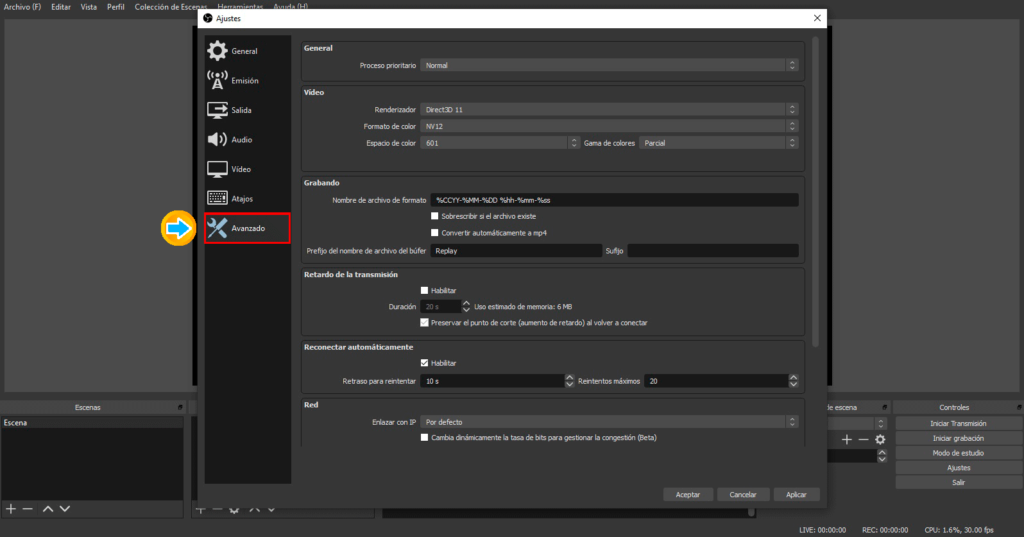Click the add scene plus icon
The width and height of the screenshot is (1024, 537).
coord(11,509)
